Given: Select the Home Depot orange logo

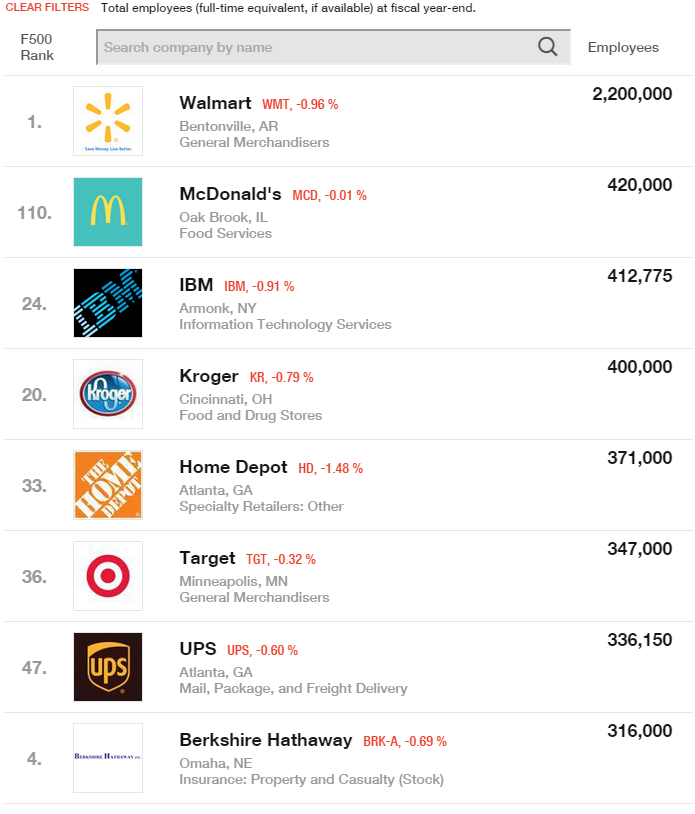Looking at the screenshot, I should (108, 485).
